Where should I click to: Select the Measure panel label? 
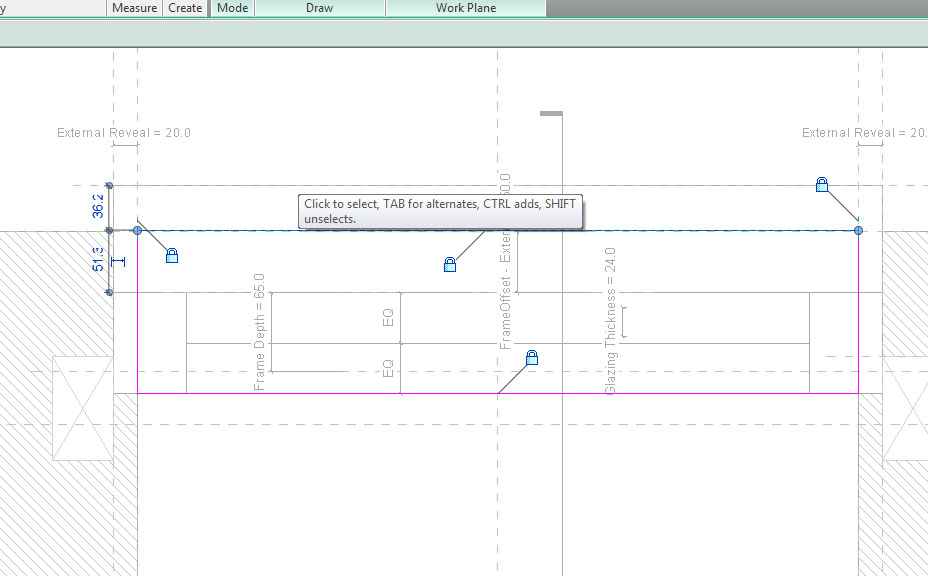(133, 8)
